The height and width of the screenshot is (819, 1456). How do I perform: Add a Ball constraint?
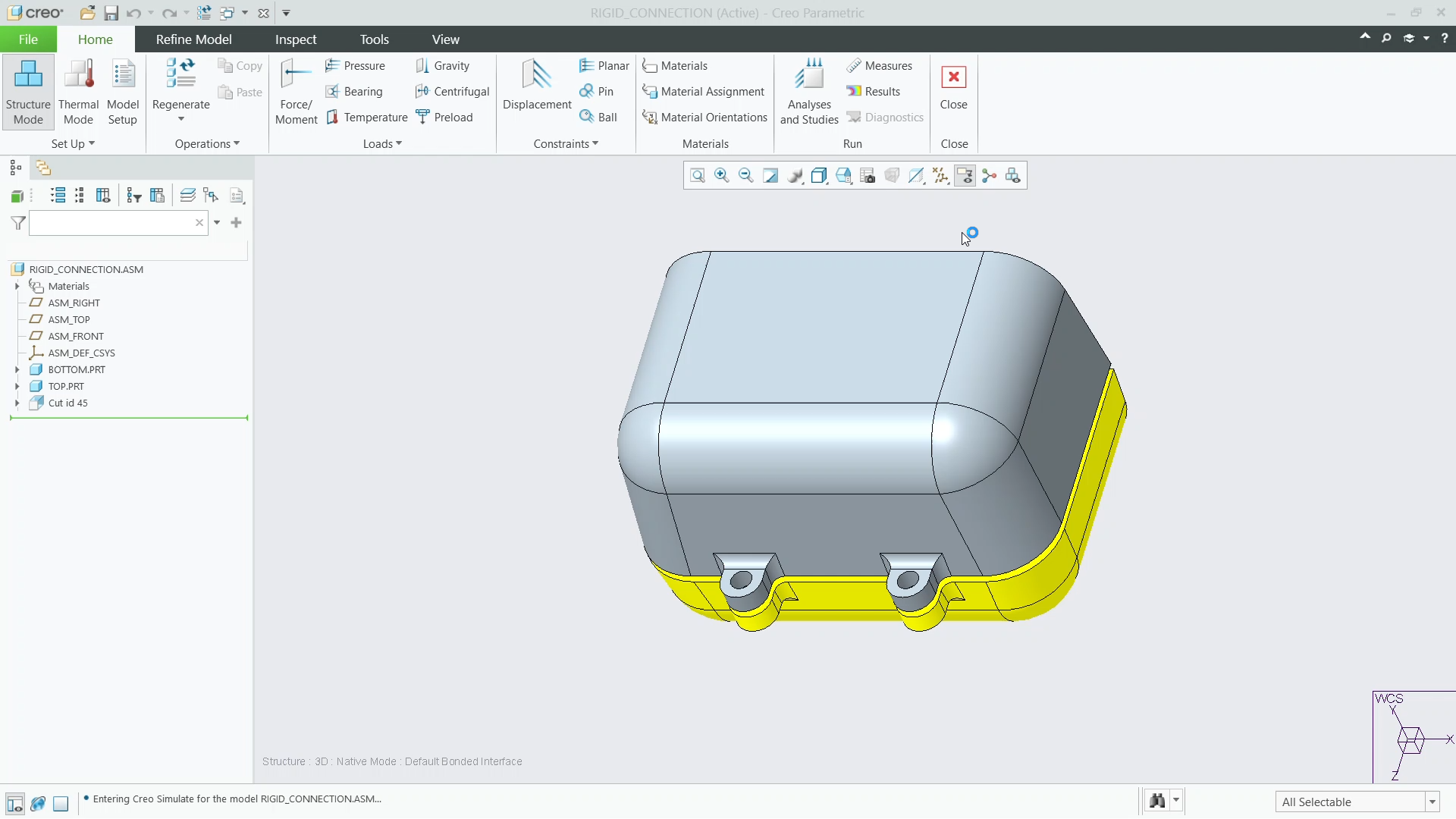pos(598,118)
